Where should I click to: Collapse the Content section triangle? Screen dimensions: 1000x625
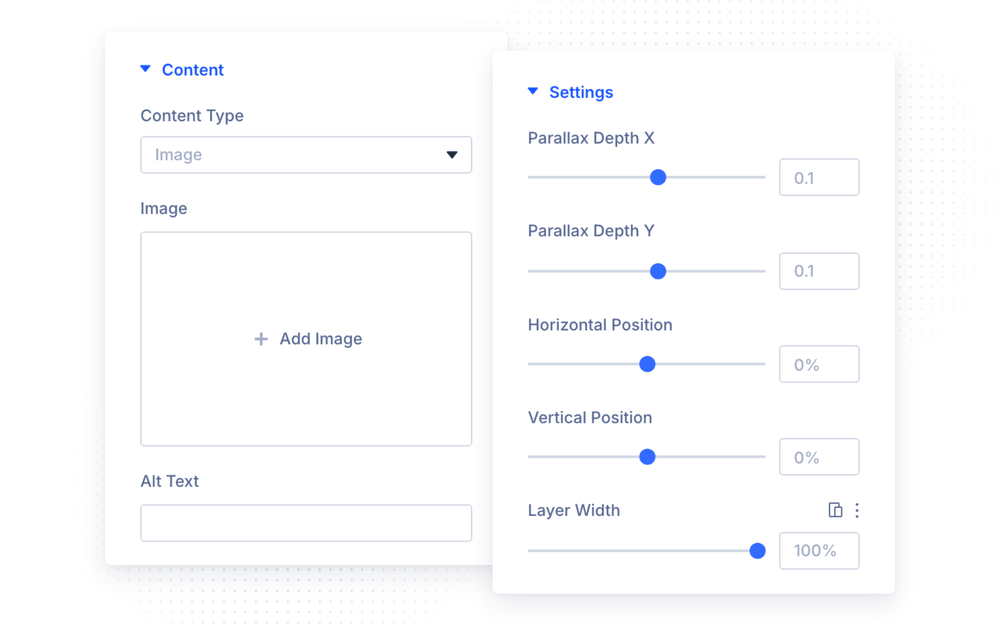coord(145,69)
